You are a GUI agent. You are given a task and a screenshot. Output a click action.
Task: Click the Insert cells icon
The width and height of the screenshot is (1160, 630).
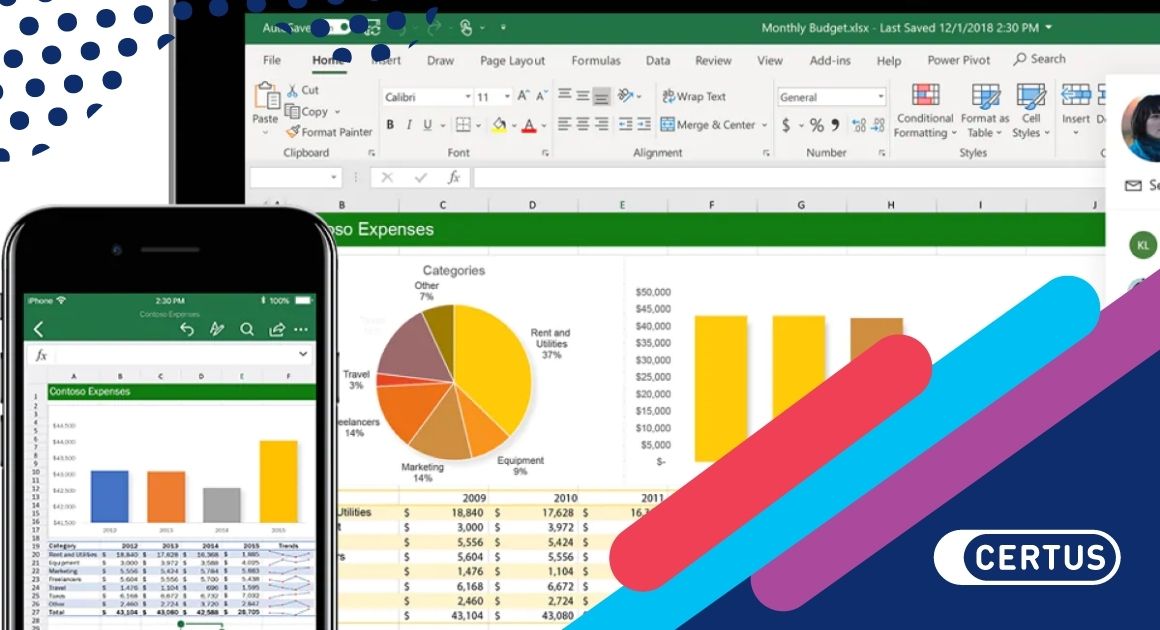pyautogui.click(x=1076, y=95)
